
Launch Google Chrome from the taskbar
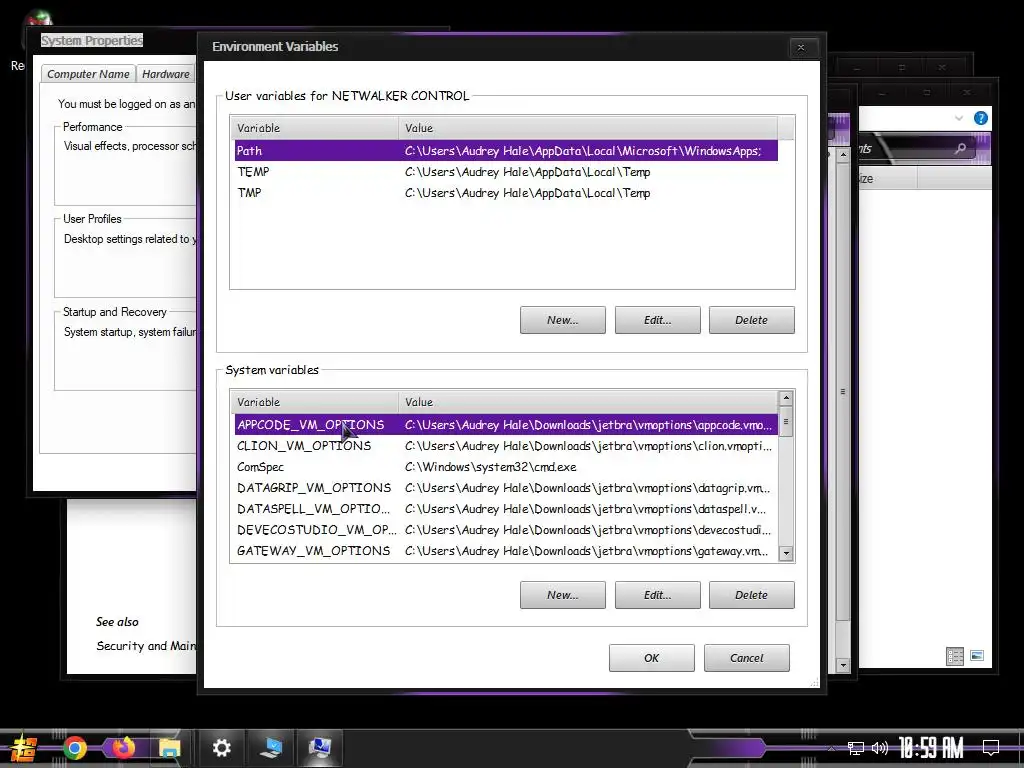pyautogui.click(x=74, y=748)
